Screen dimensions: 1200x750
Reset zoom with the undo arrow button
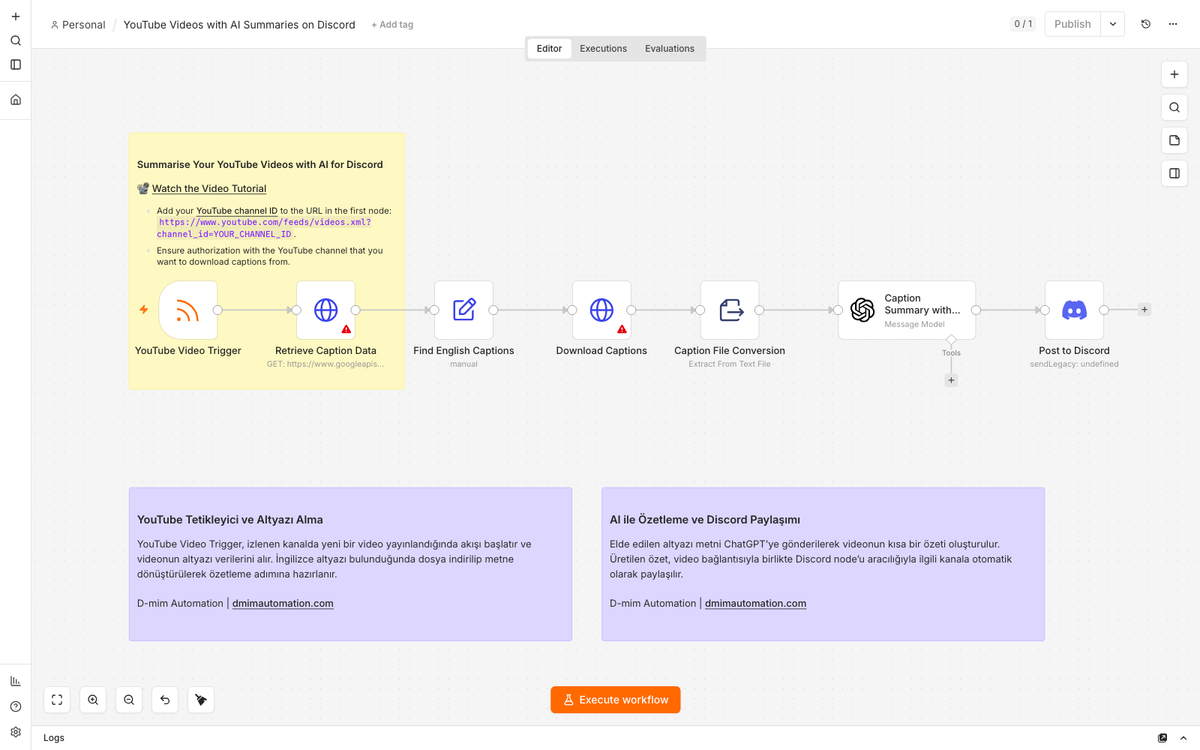tap(165, 700)
